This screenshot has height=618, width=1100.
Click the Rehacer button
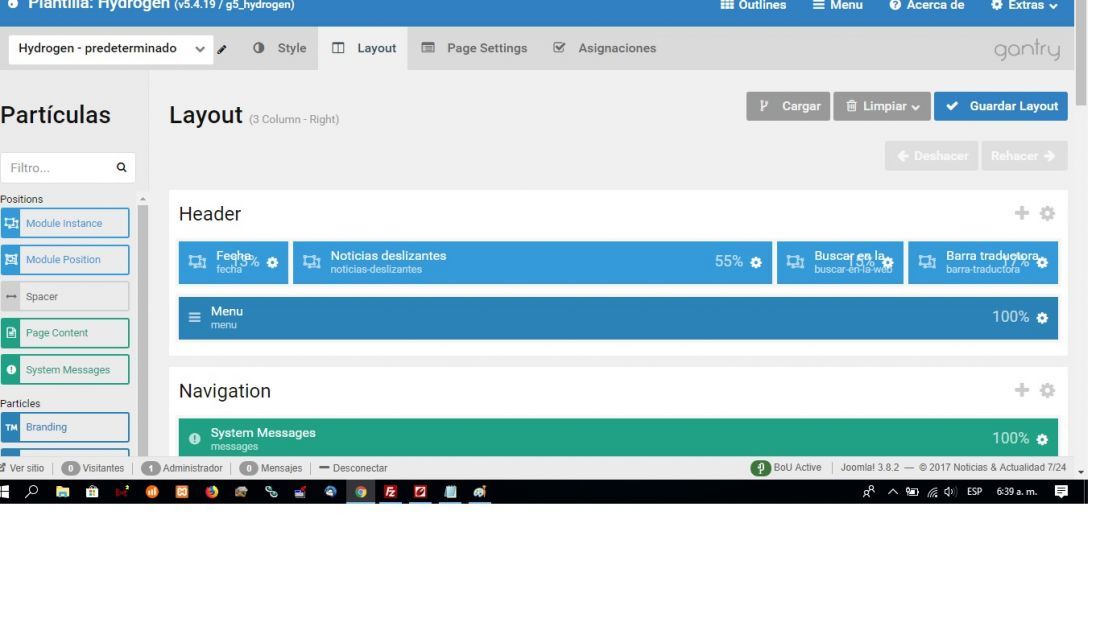point(1024,156)
